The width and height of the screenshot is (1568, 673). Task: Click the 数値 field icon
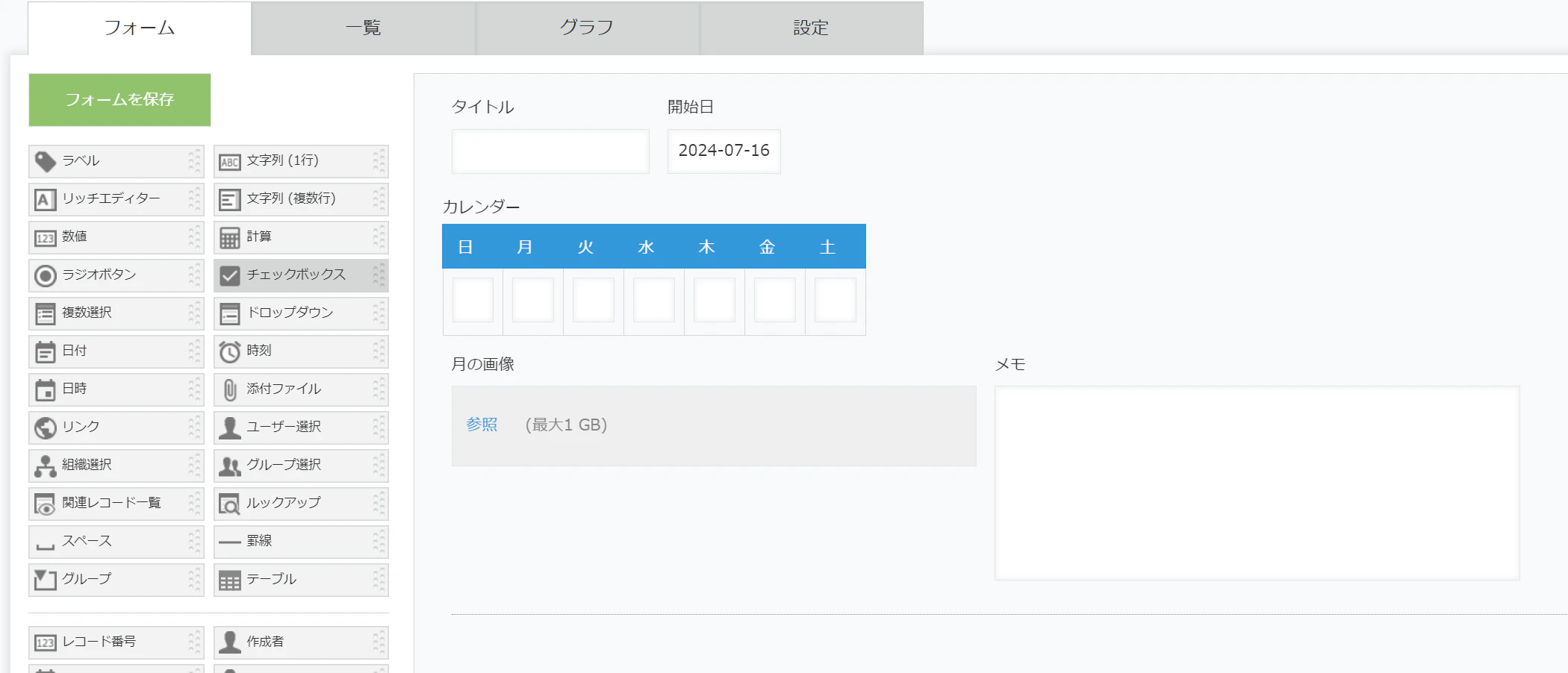coord(46,237)
